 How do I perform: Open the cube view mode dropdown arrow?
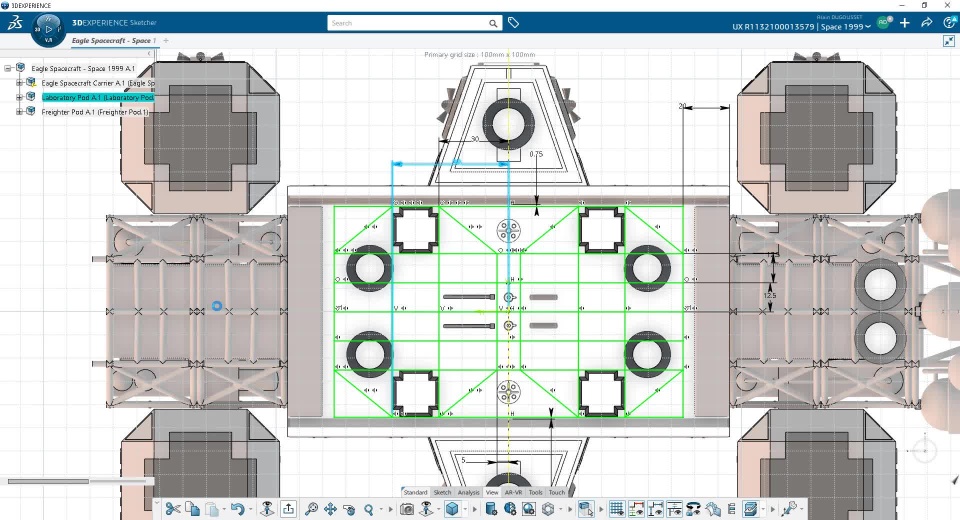[465, 510]
